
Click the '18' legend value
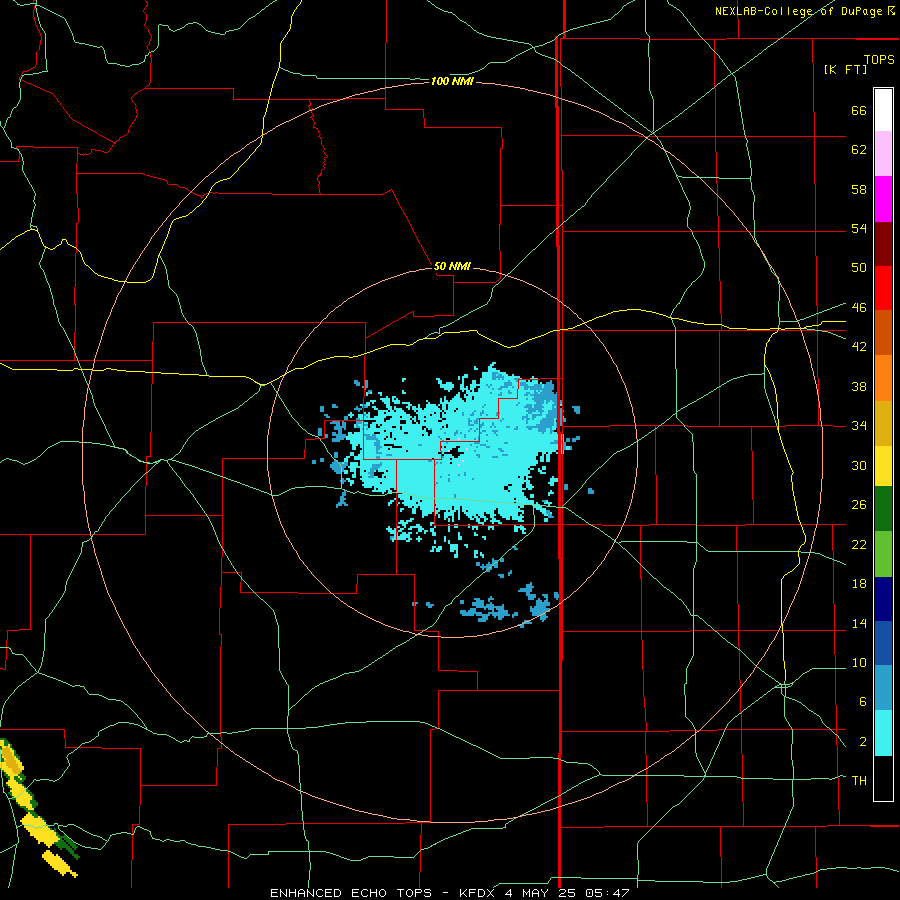click(859, 584)
